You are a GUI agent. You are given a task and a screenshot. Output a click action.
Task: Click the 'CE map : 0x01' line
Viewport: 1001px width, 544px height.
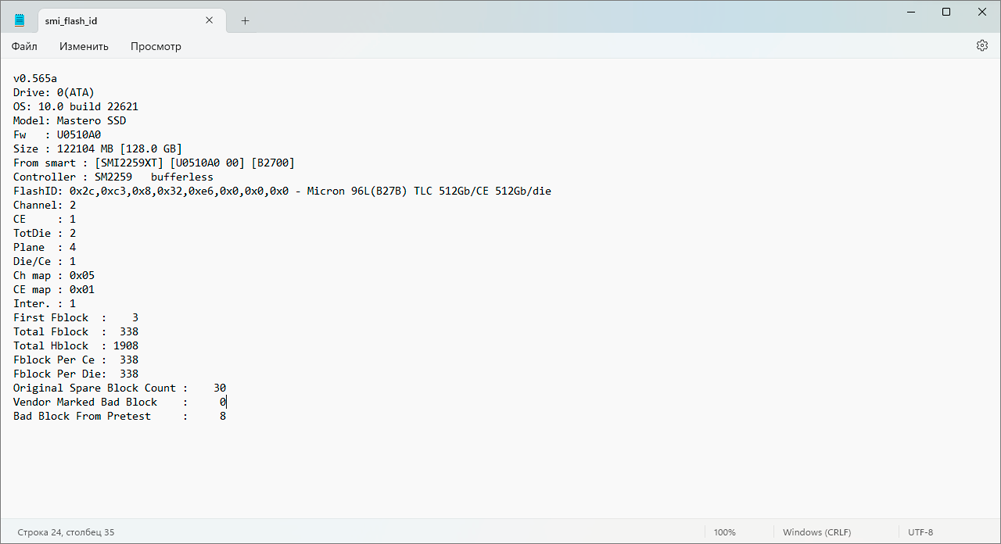pyautogui.click(x=54, y=289)
